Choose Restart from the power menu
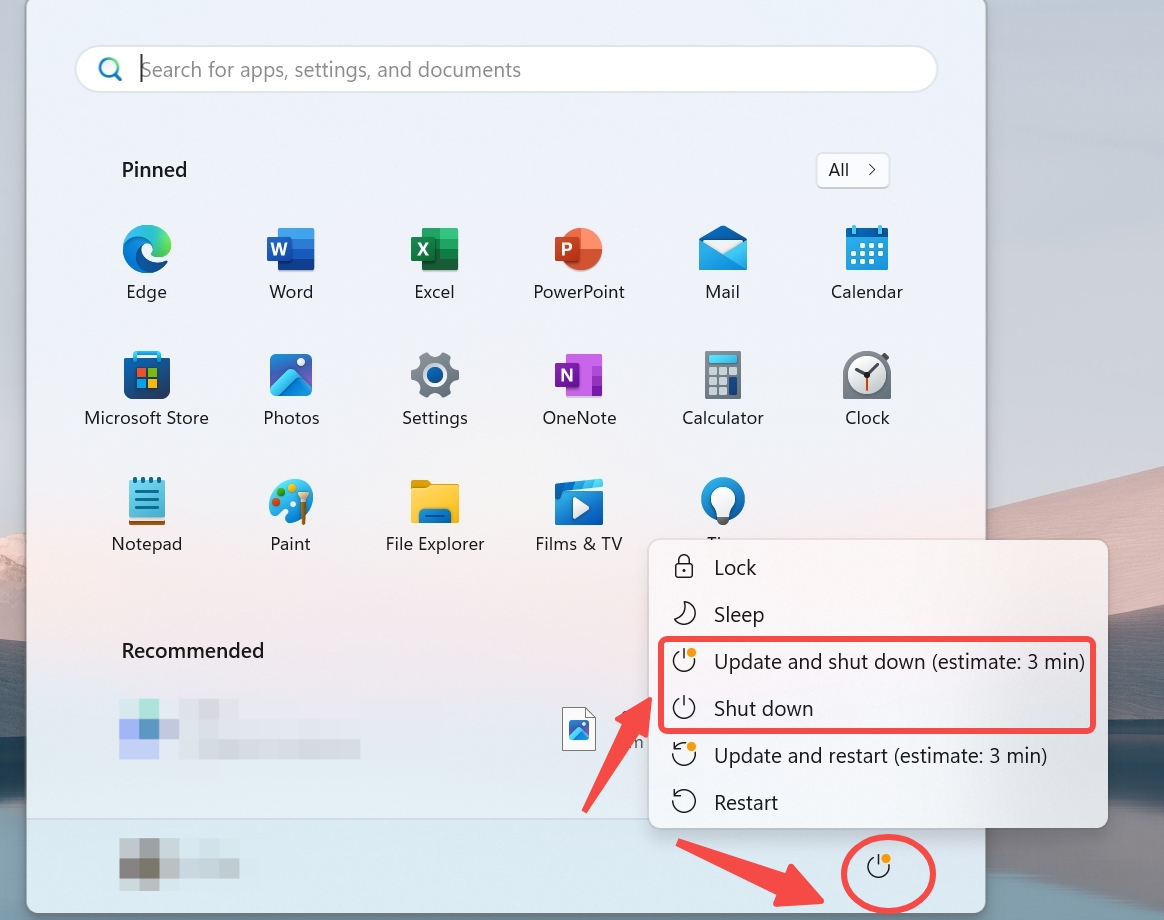Image resolution: width=1164 pixels, height=920 pixels. (x=878, y=803)
